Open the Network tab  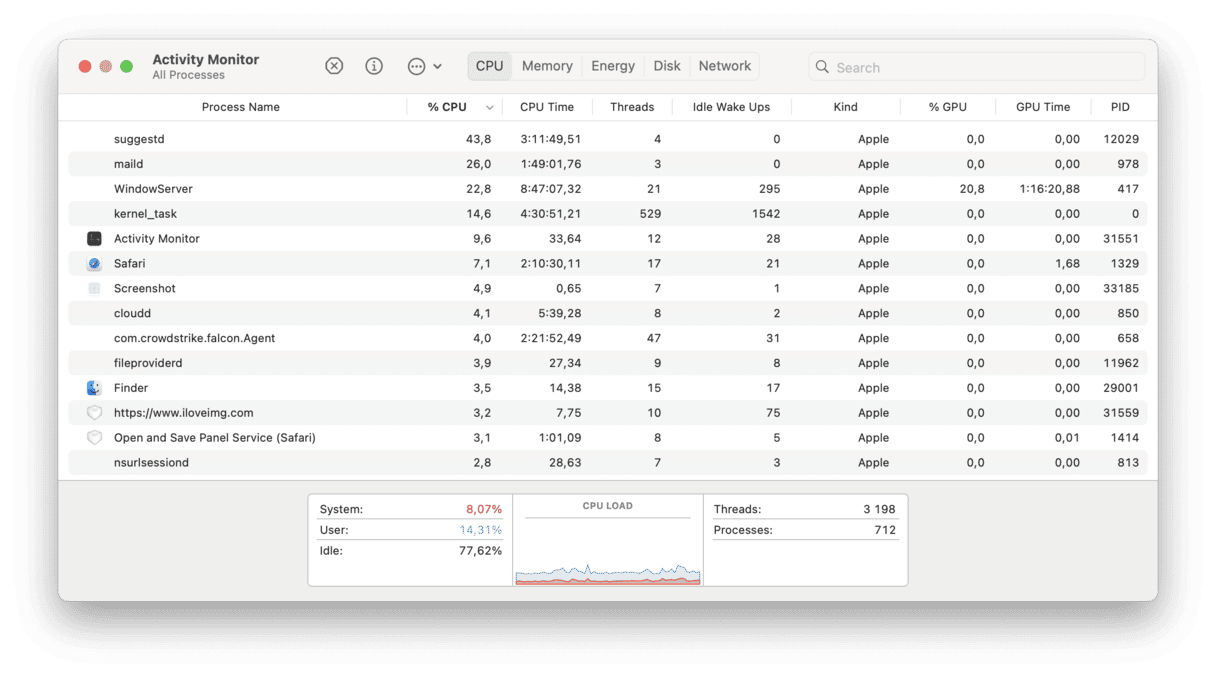pos(724,66)
